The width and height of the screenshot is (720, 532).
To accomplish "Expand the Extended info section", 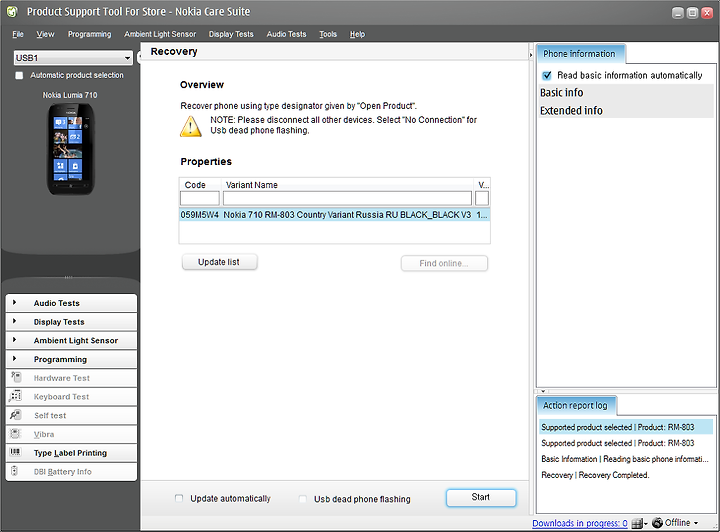I will click(x=626, y=111).
